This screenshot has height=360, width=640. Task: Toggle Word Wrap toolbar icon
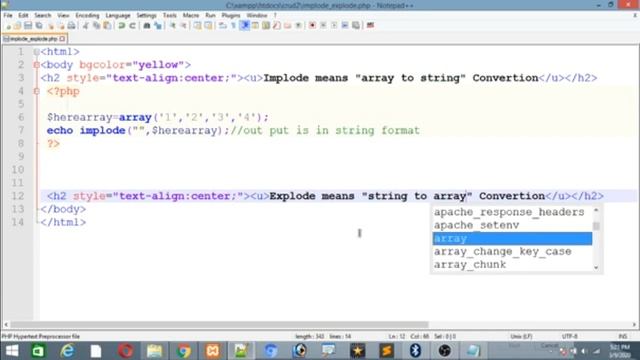point(222,26)
